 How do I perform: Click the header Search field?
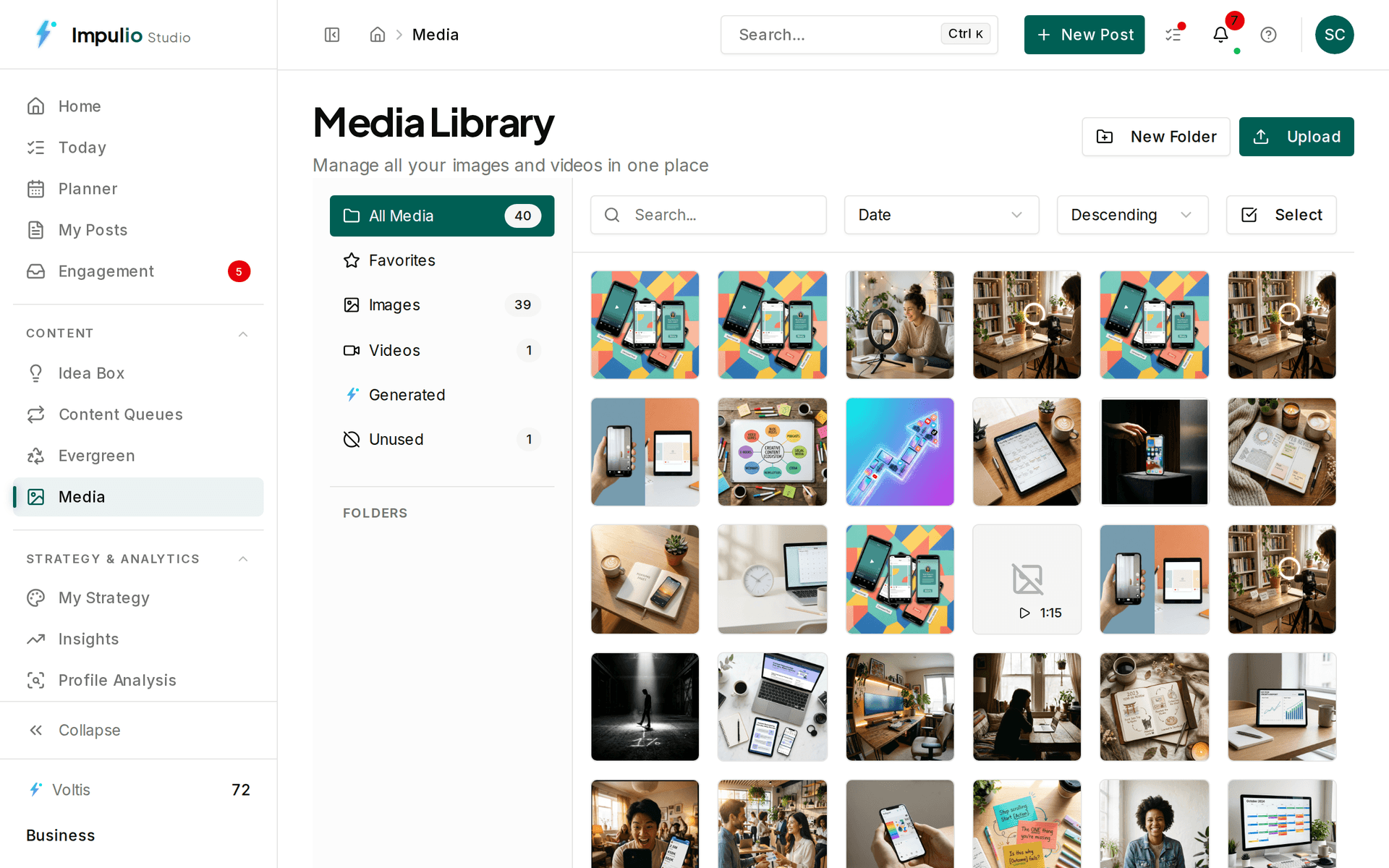coord(859,35)
